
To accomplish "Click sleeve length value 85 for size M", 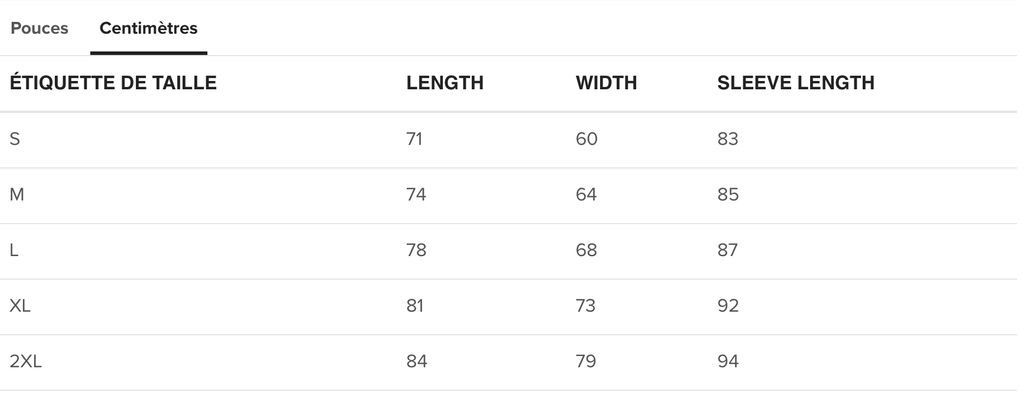I will [x=728, y=194].
